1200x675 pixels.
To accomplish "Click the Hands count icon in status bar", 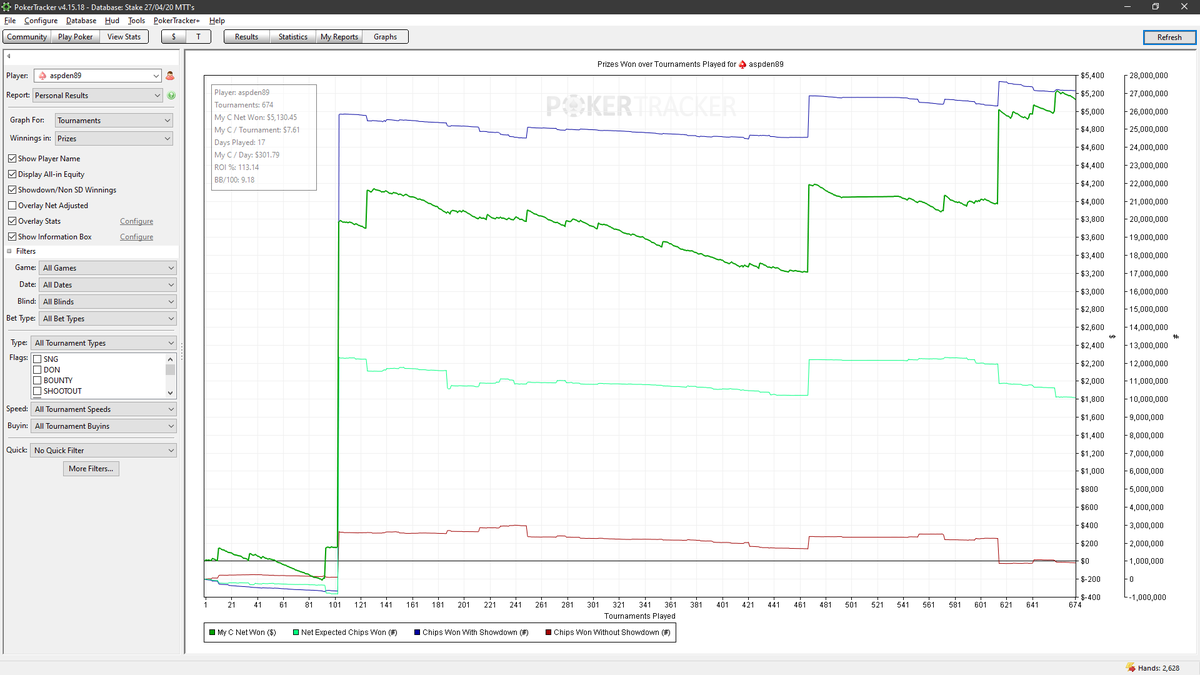I will (1130, 667).
